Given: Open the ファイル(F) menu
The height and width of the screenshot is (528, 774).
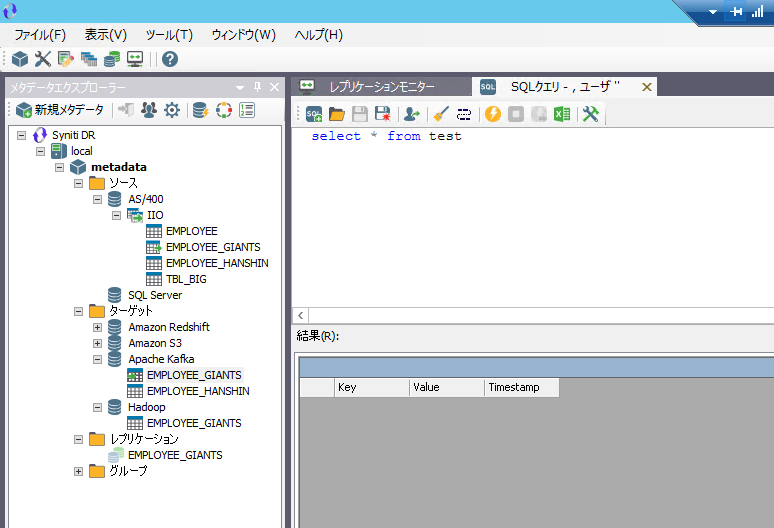Looking at the screenshot, I should pos(40,35).
